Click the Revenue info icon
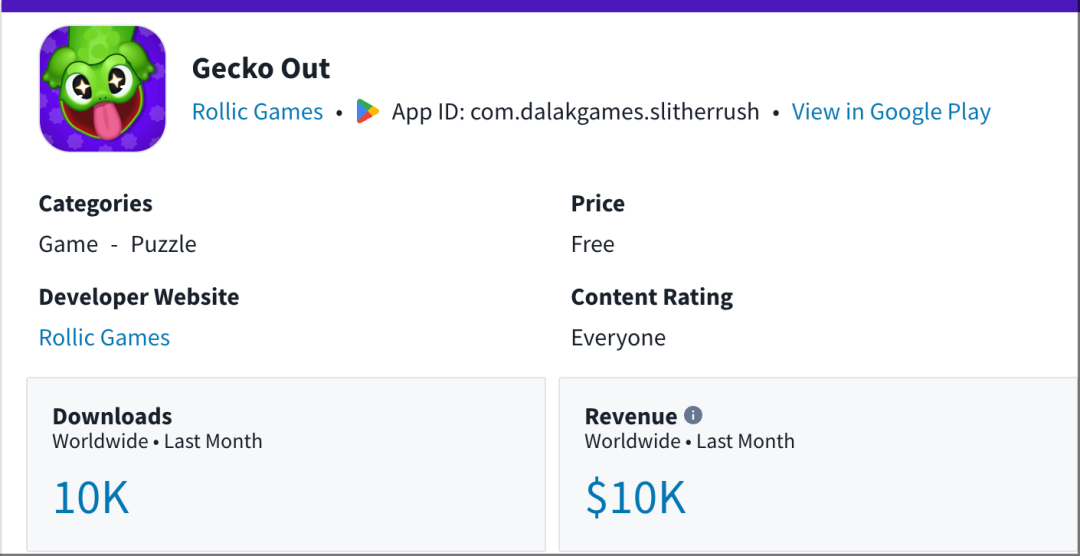The width and height of the screenshot is (1080, 556). pos(693,415)
